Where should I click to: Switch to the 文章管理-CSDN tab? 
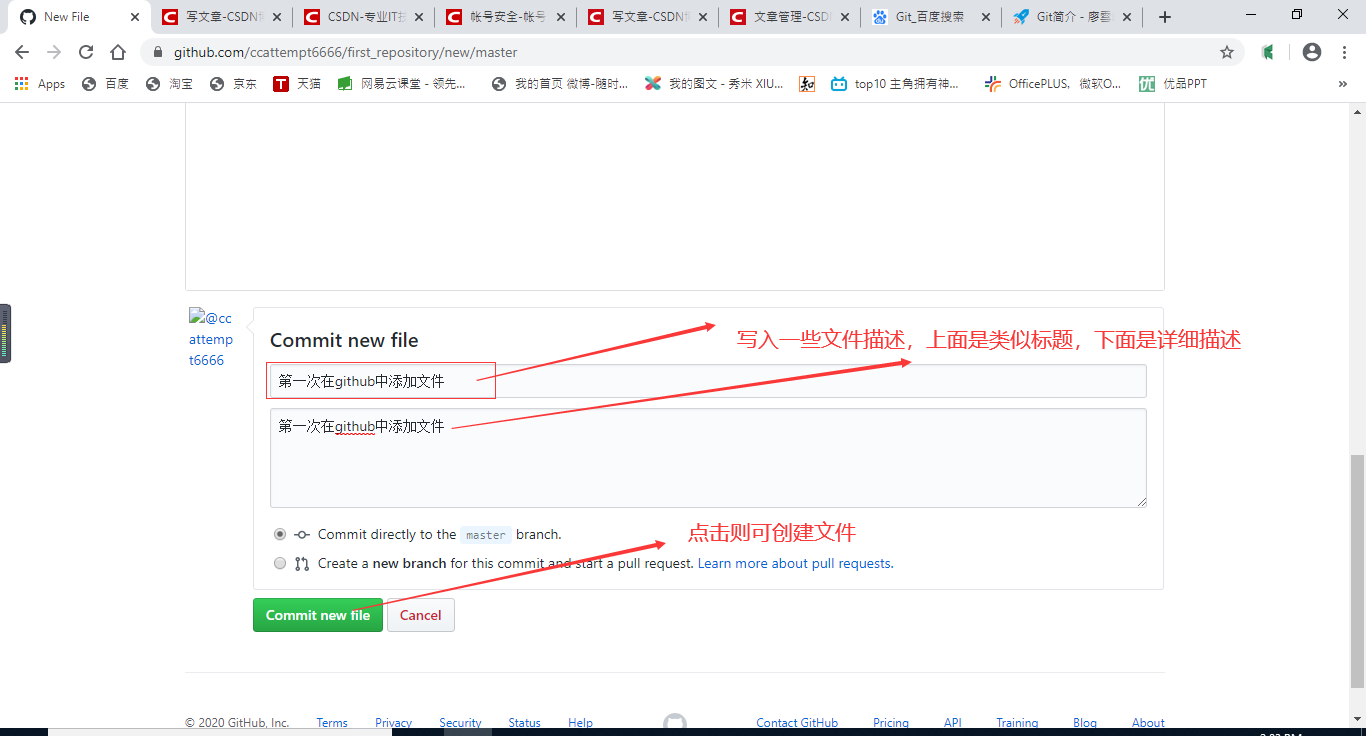click(x=789, y=16)
